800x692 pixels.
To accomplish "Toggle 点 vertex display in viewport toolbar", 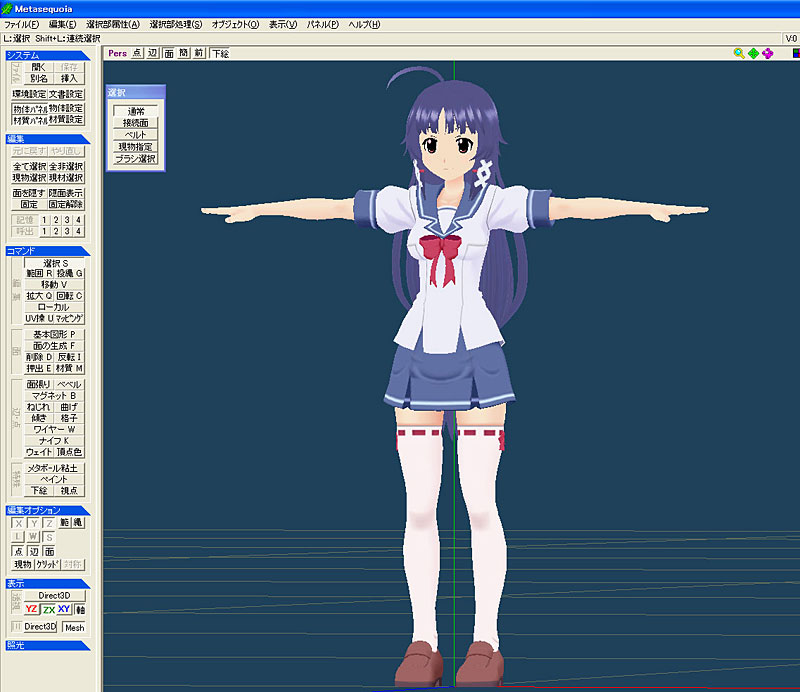I will coord(138,53).
